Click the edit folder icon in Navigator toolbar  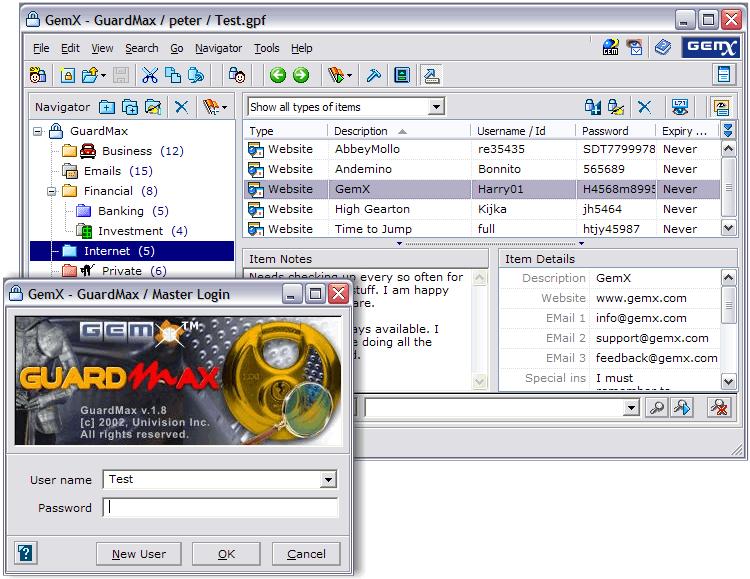(x=154, y=107)
